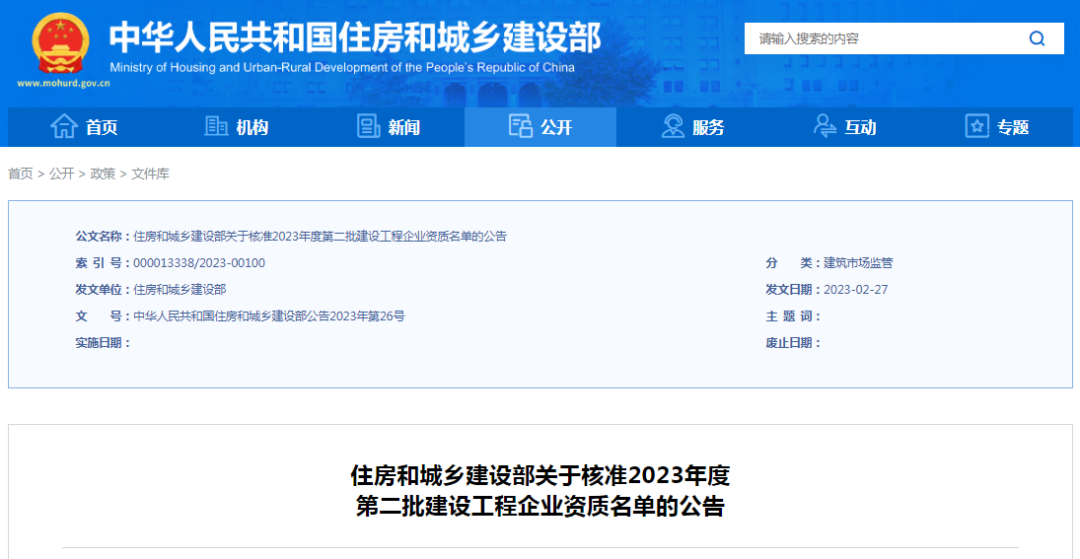Click the home house icon
1080x559 pixels.
(64, 127)
